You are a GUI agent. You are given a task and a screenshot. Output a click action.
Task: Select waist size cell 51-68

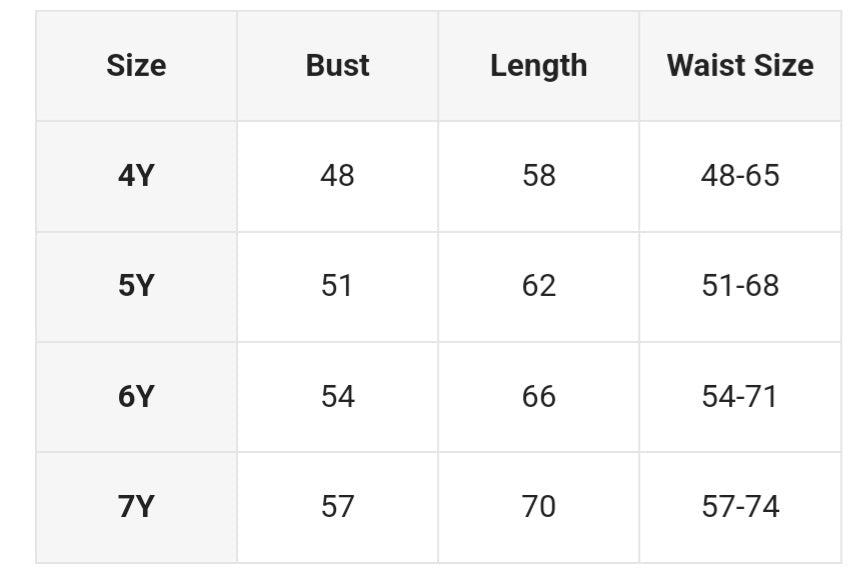tap(740, 286)
